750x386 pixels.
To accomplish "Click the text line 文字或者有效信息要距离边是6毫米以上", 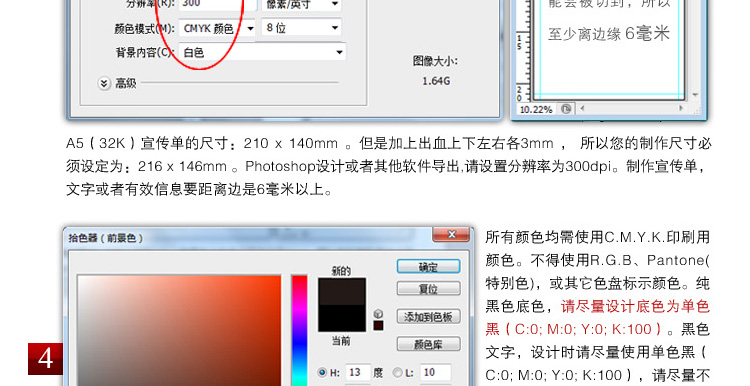I will point(199,189).
